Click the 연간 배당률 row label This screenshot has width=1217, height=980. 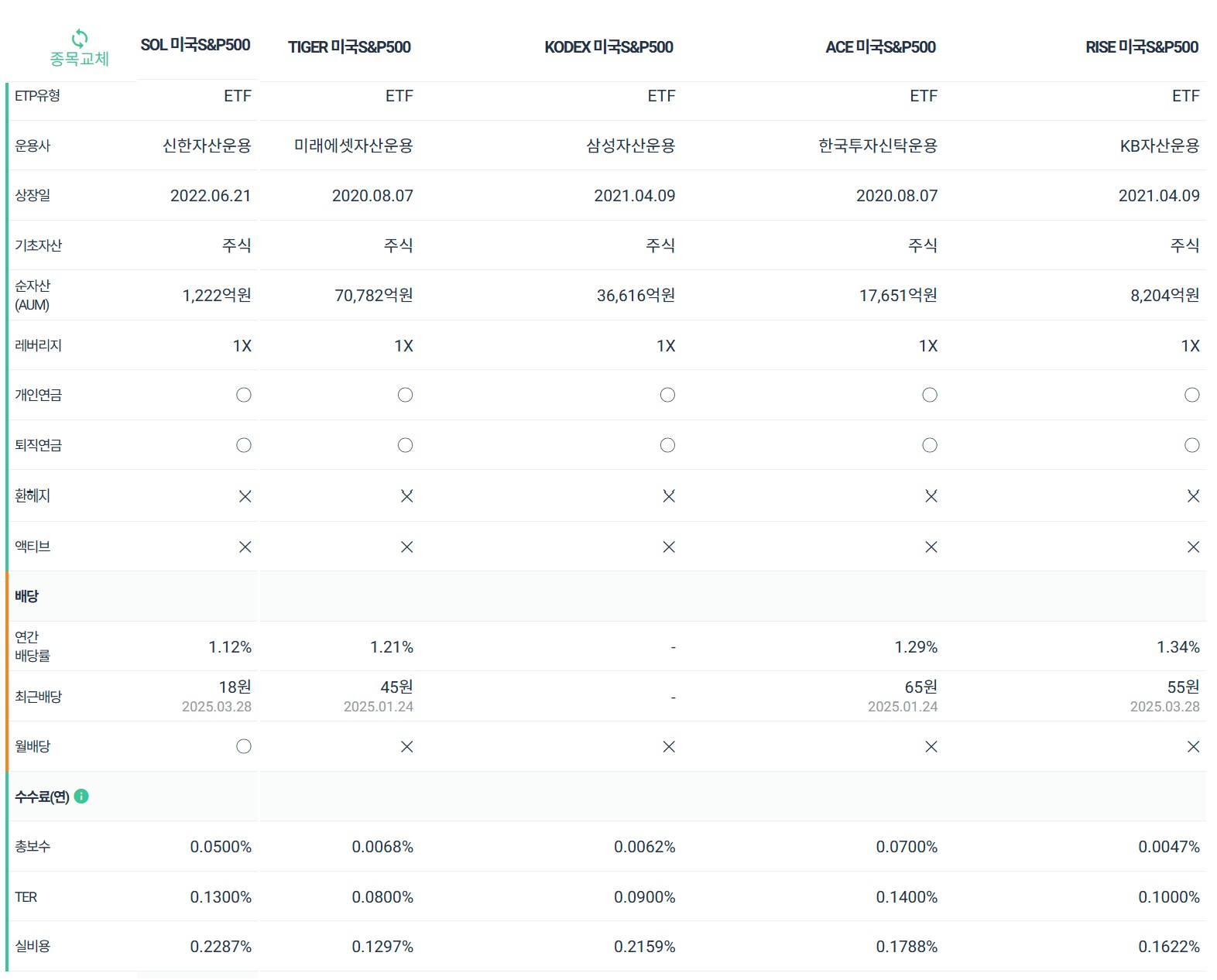pos(33,646)
